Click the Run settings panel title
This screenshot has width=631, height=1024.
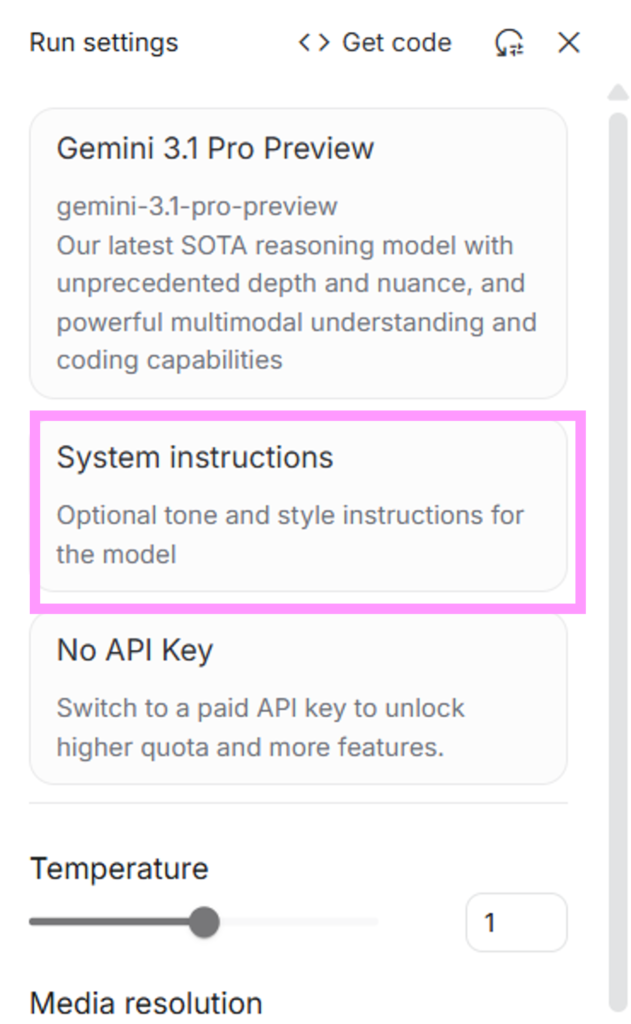104,43
